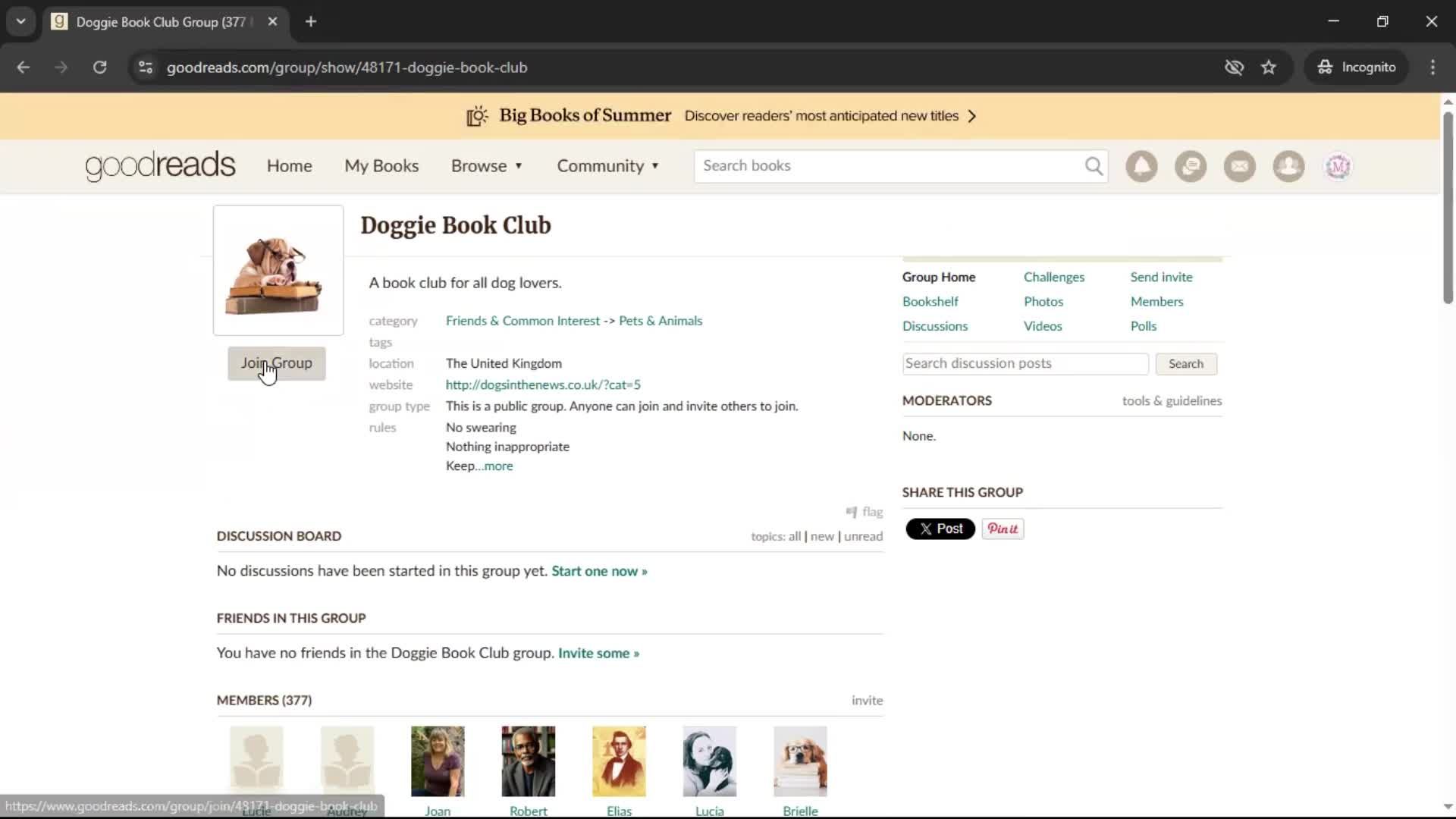Open tools & guidelines link

(x=1172, y=401)
